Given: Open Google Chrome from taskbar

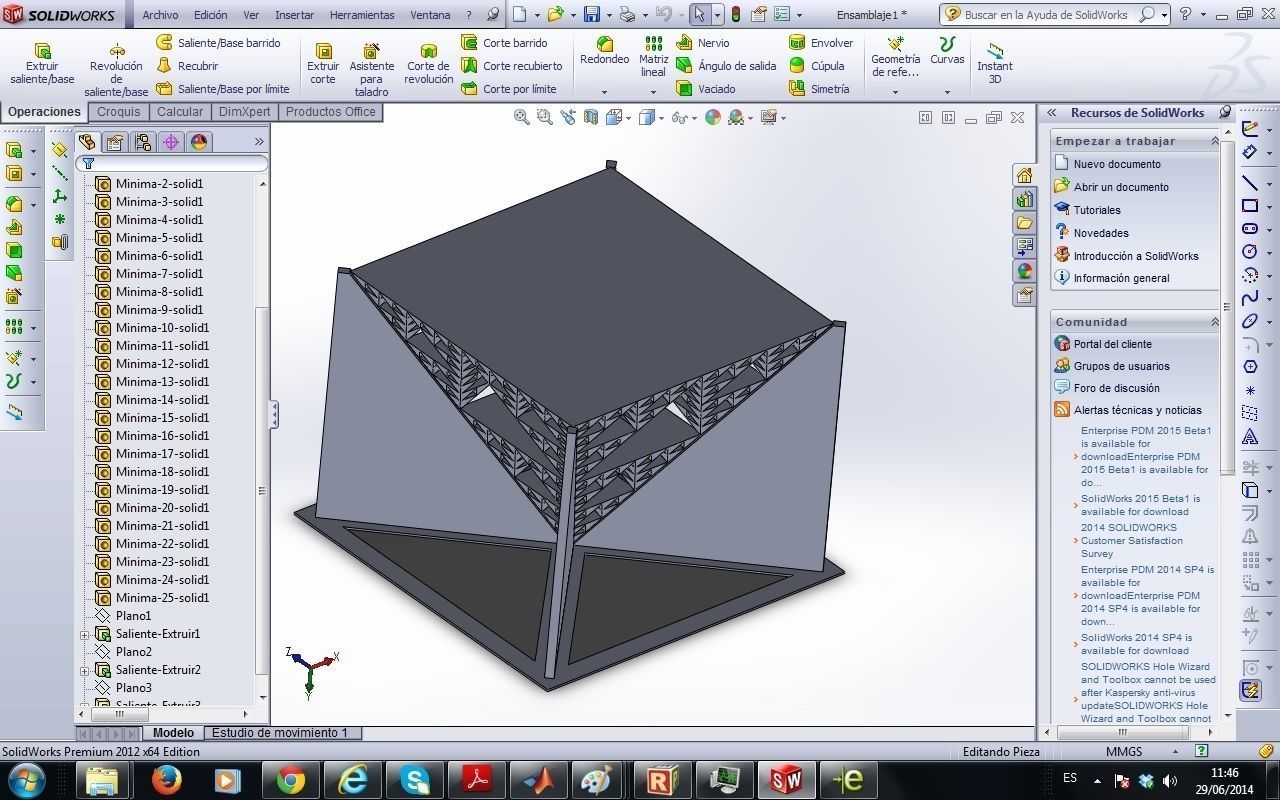Looking at the screenshot, I should [290, 779].
